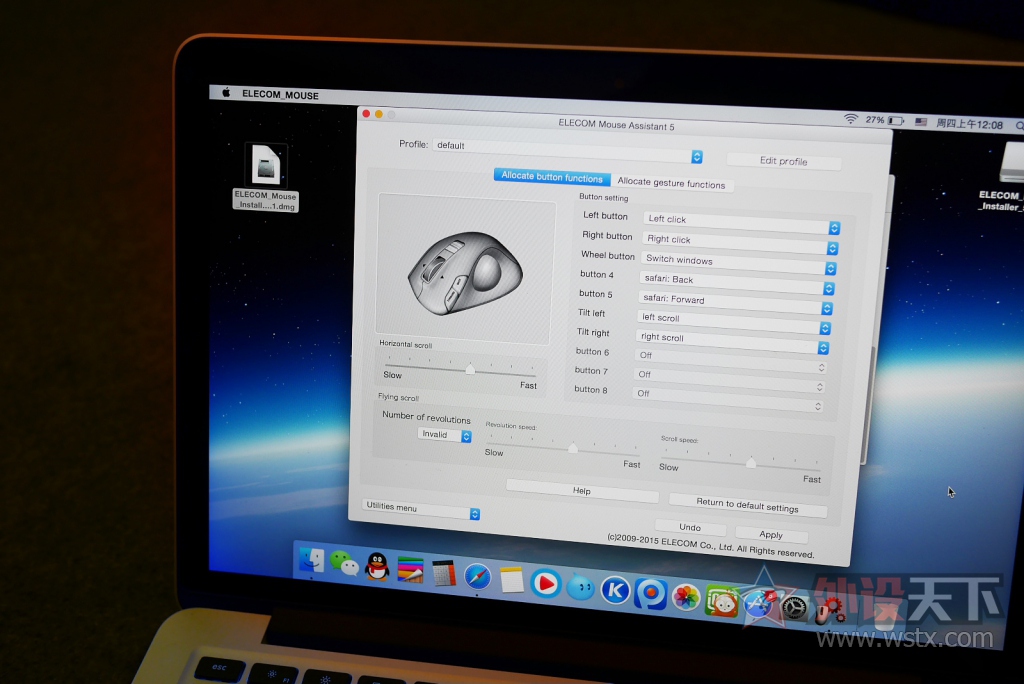The image size is (1024, 684).
Task: Expand the Utilities menu dropdown
Action: tap(475, 514)
